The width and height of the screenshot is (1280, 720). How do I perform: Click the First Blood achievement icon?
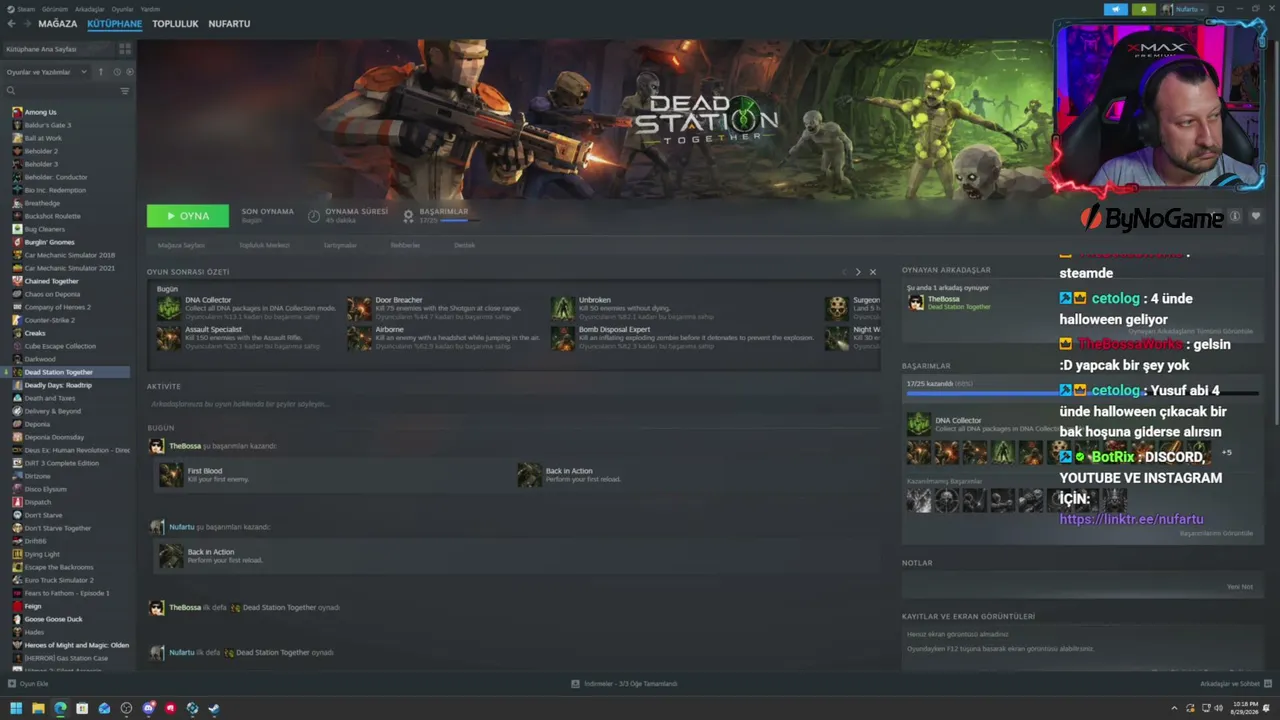(171, 475)
